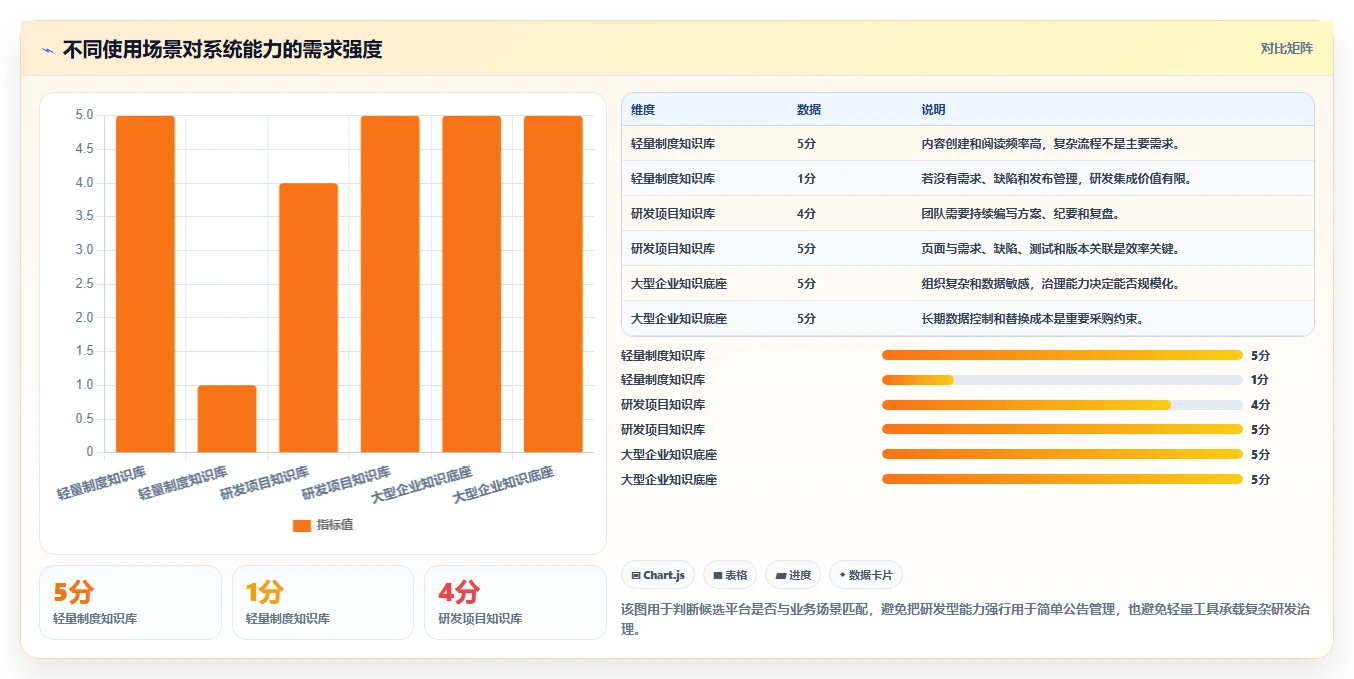Screen dimensions: 1354x679
Task: Click the 表格 chip
Action: [x=730, y=575]
